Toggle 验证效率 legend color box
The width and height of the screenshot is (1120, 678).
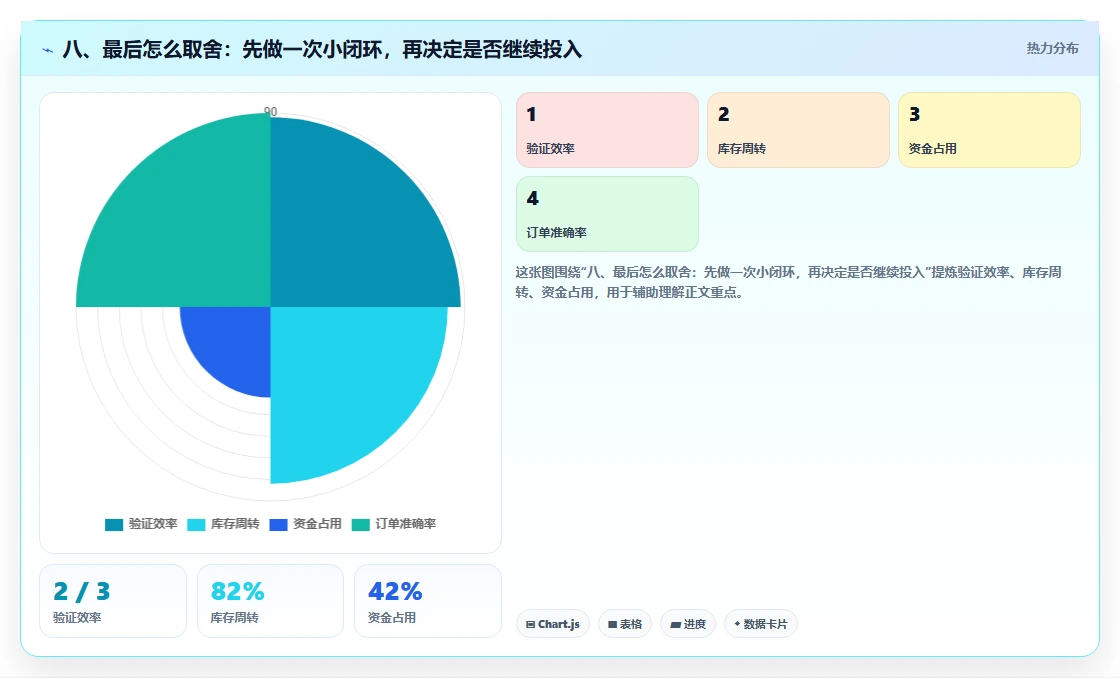point(114,524)
